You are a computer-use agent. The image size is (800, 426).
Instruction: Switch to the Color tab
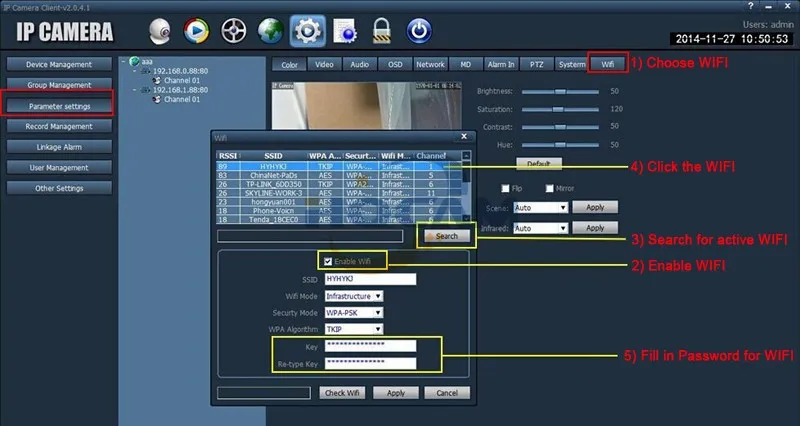tap(289, 65)
